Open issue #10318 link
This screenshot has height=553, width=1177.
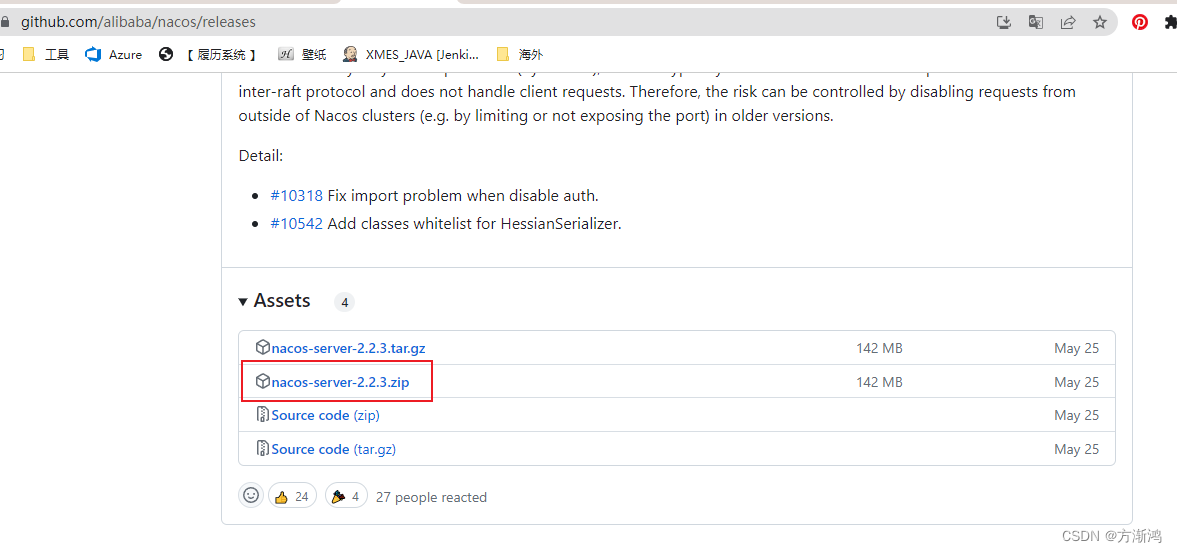point(297,196)
